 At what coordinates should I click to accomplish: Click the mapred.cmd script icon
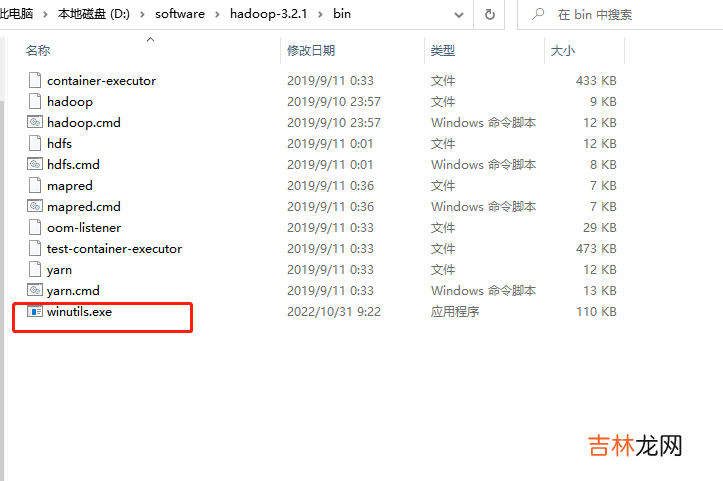[x=35, y=207]
